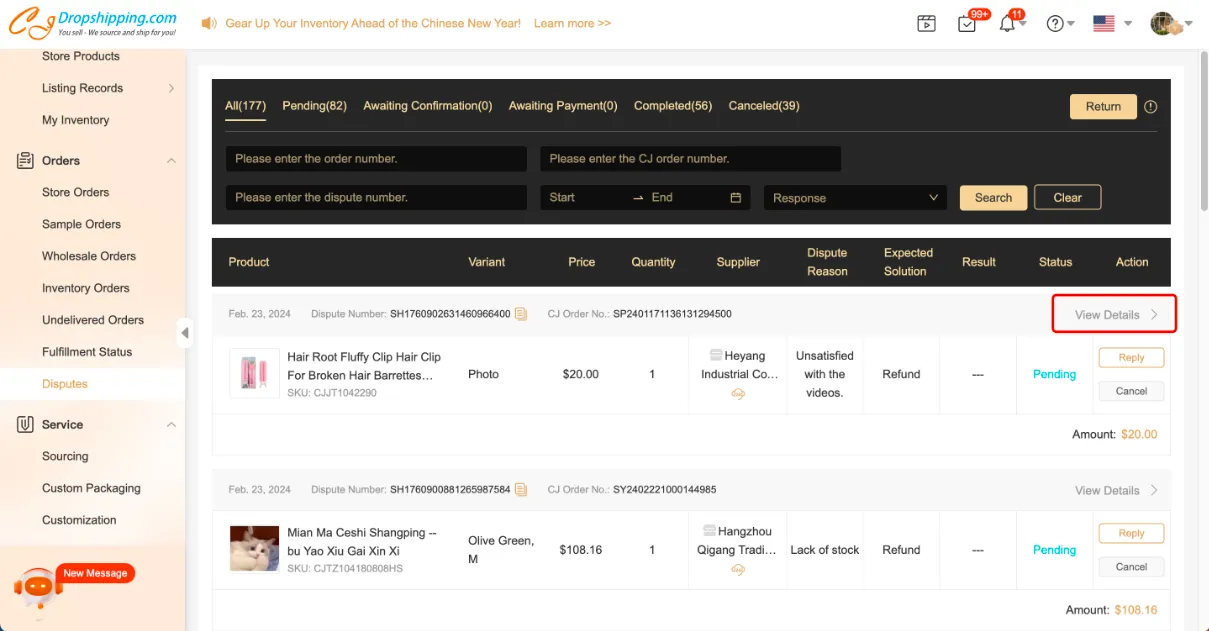Copy dispute number SH1760902631460966400 via copy icon
Screen dimensions: 1209x631
521,314
